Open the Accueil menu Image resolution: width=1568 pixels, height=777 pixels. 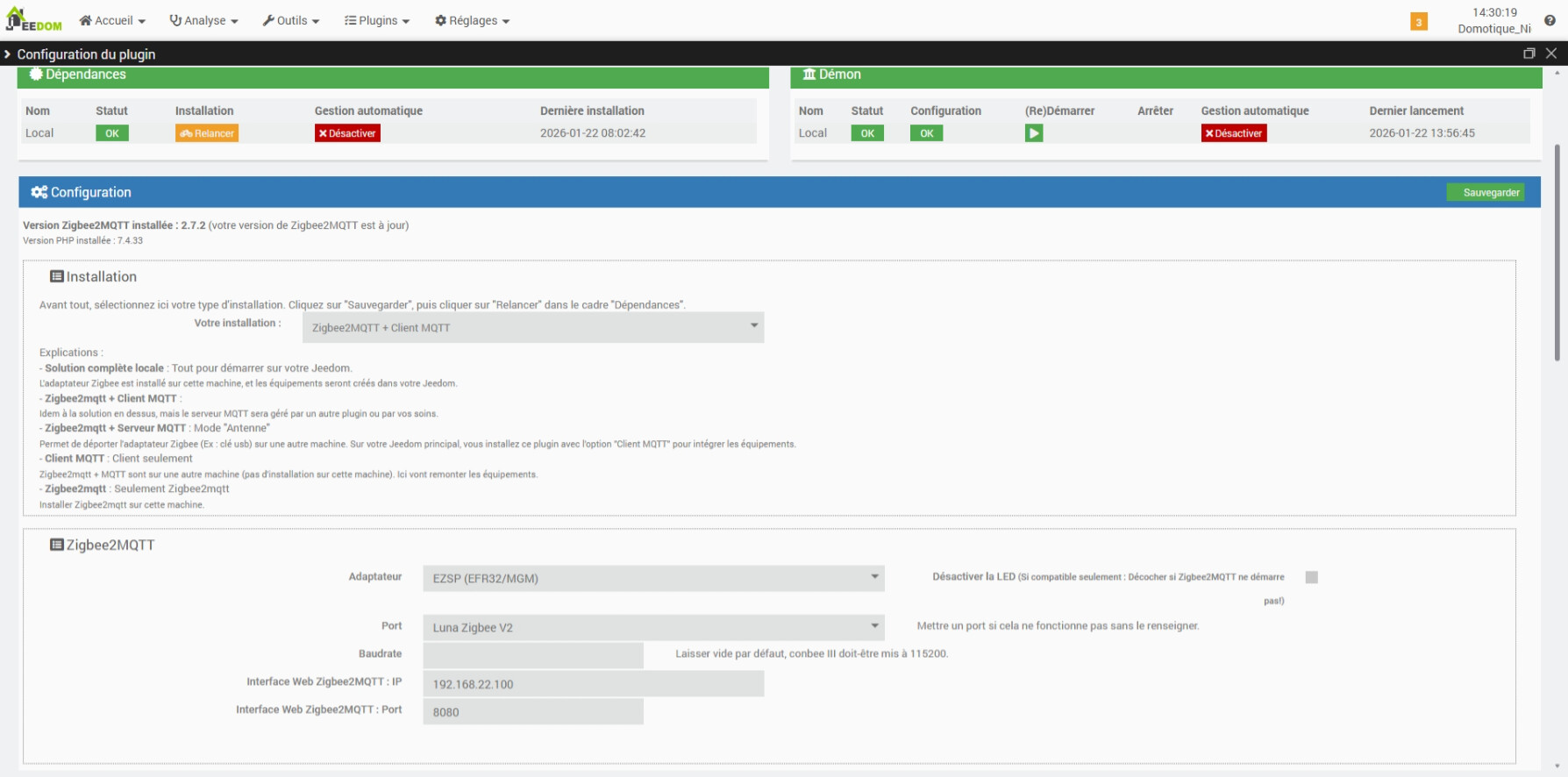point(112,20)
